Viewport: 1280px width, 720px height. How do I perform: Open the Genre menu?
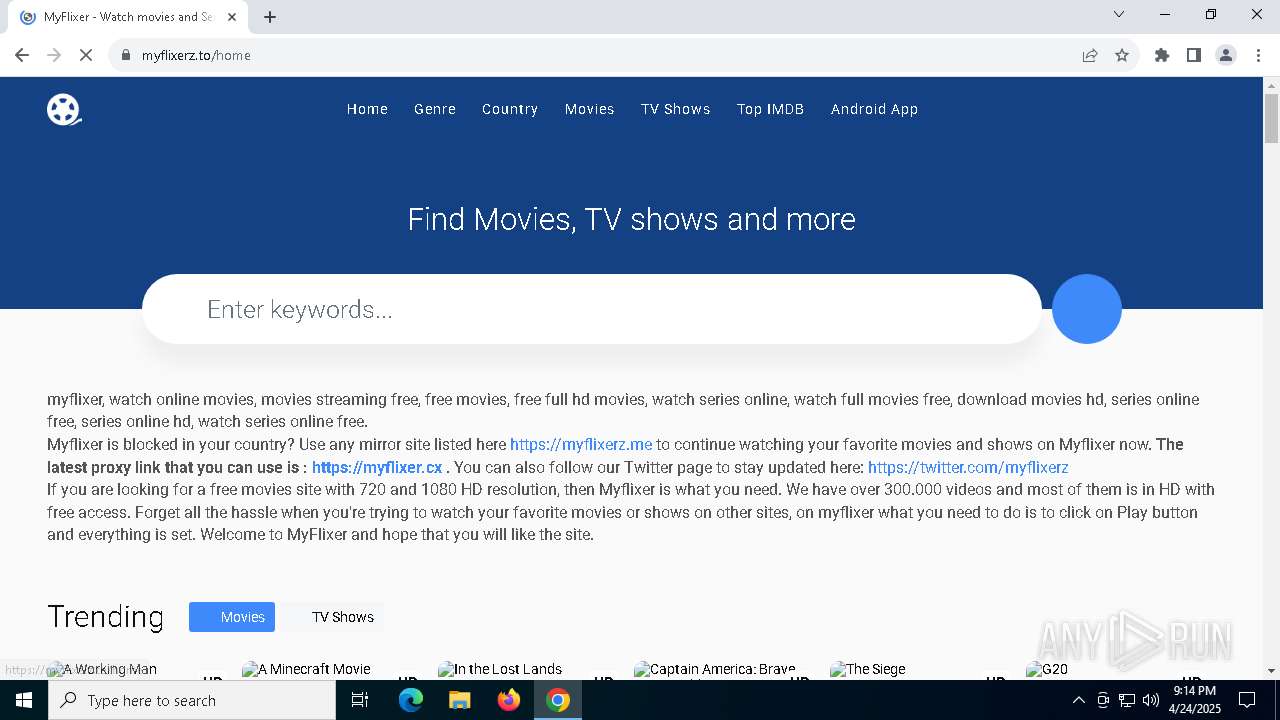coord(435,109)
